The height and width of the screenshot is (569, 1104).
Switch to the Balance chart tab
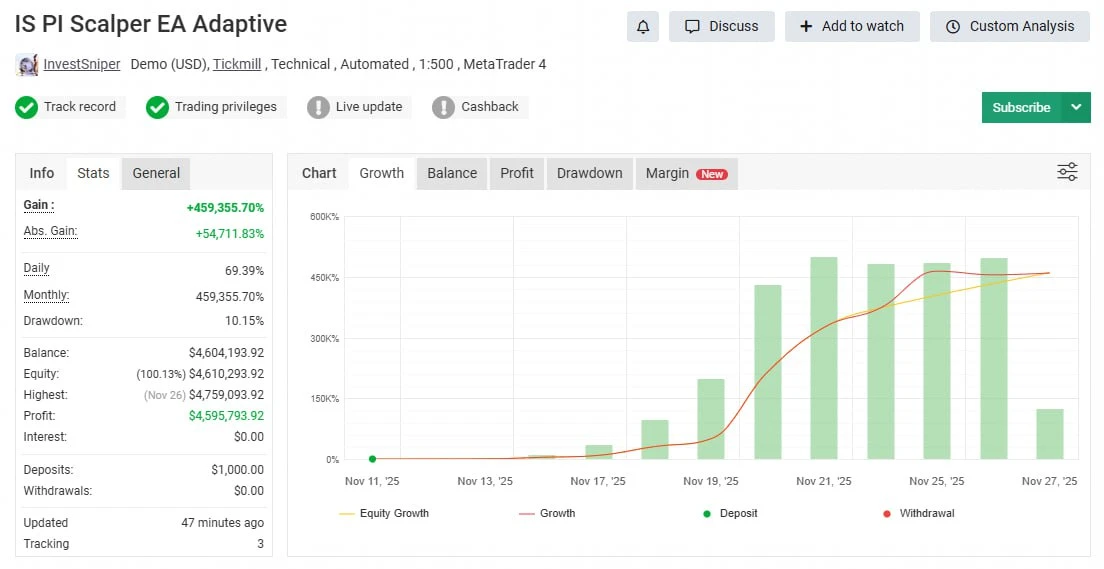pos(452,173)
